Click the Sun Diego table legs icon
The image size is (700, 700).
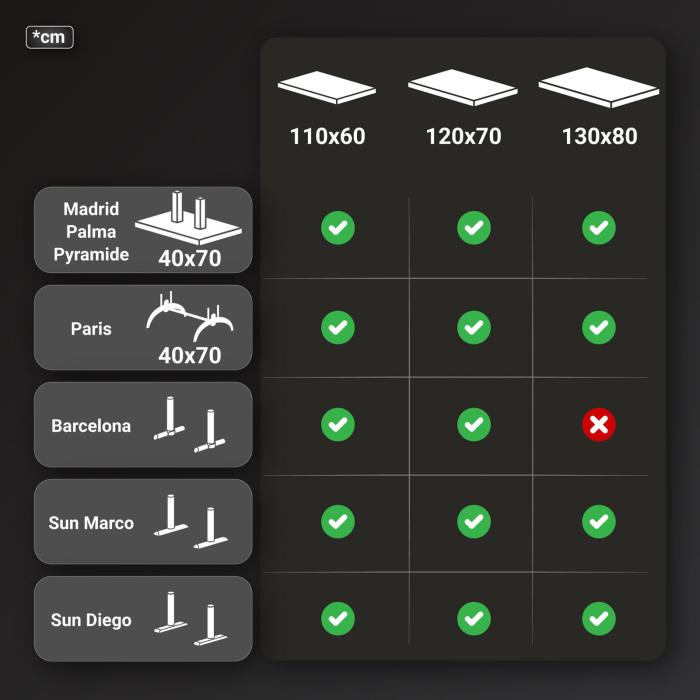tap(190, 619)
